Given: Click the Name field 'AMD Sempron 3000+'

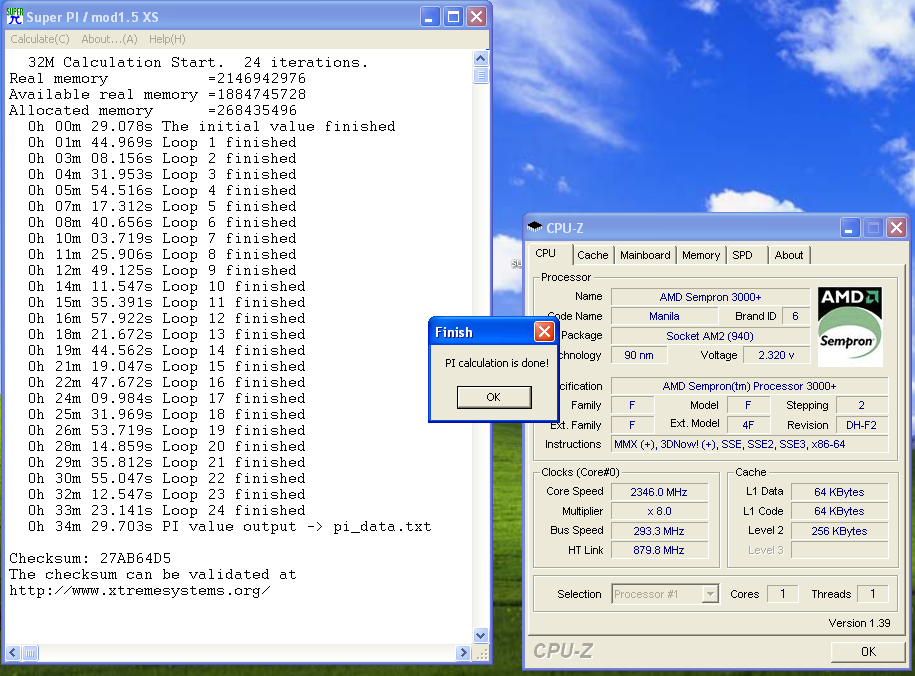Looking at the screenshot, I should (710, 297).
